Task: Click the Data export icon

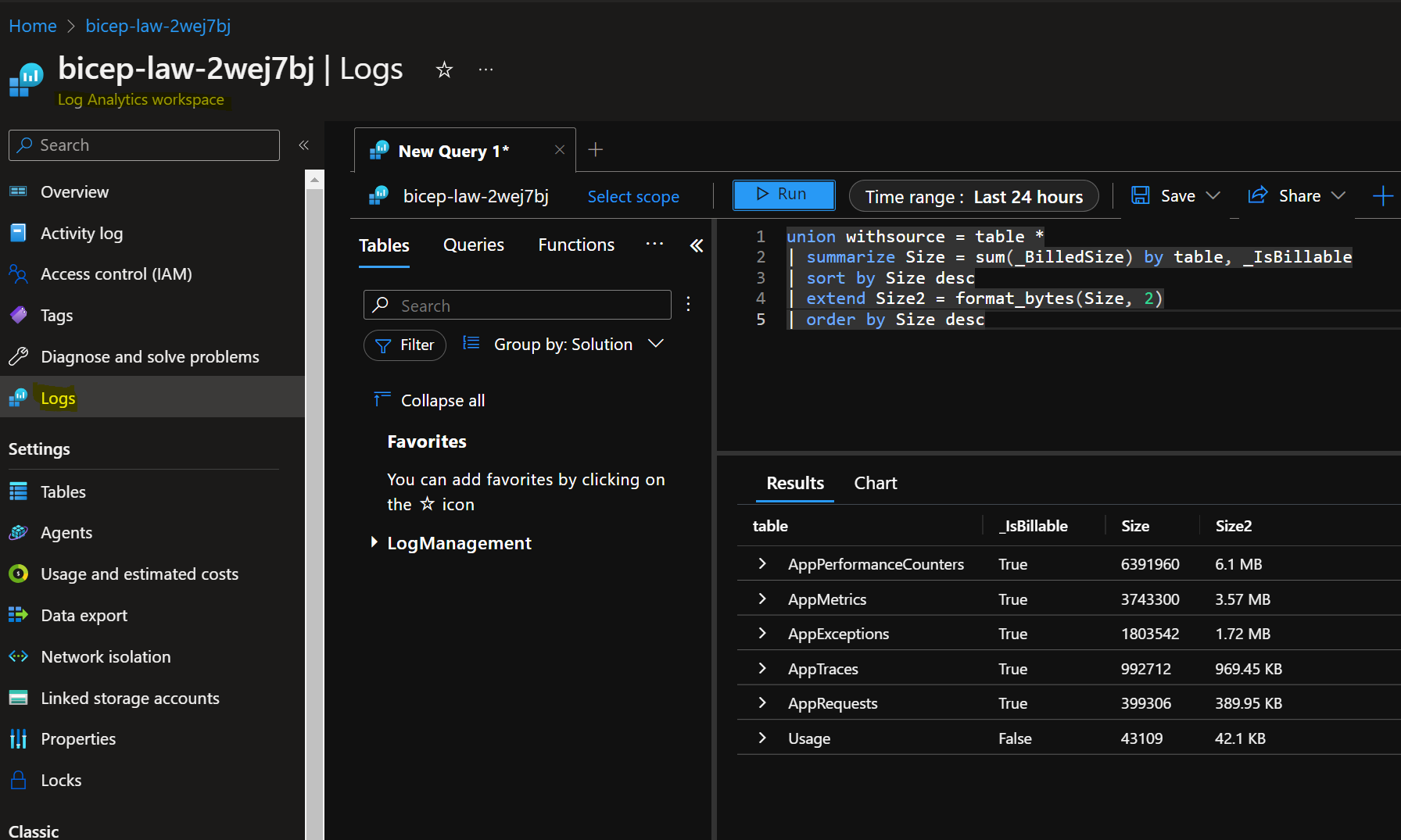Action: 18,615
